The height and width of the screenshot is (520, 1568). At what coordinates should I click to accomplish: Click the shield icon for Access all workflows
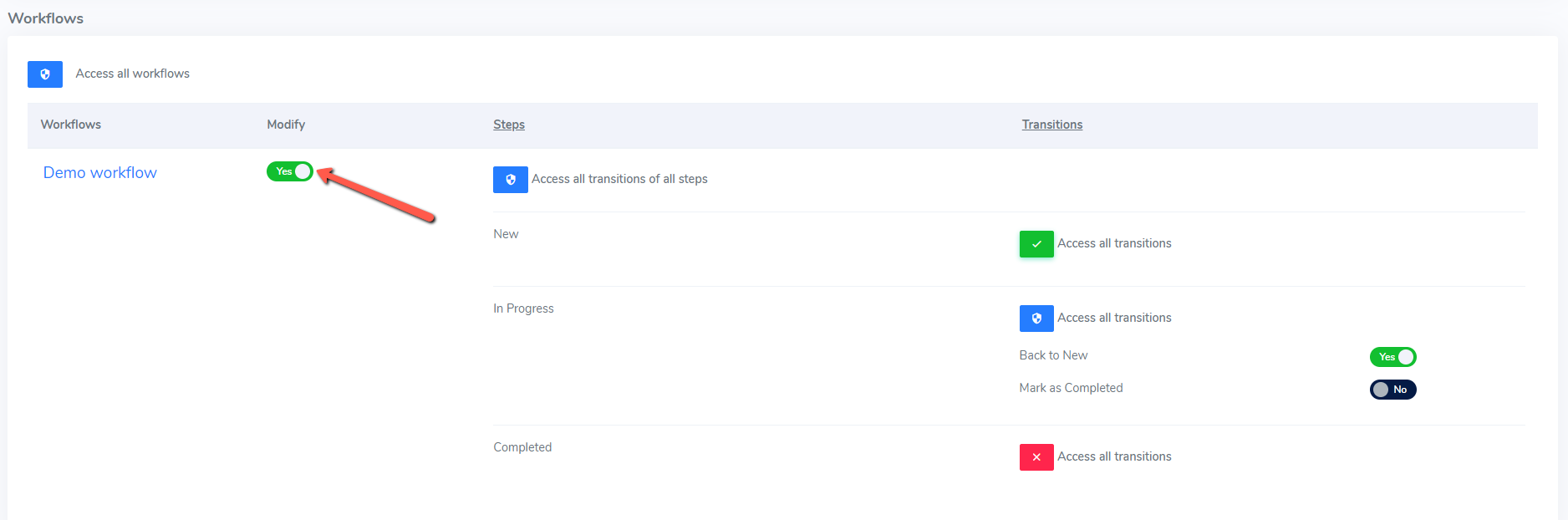[x=45, y=74]
